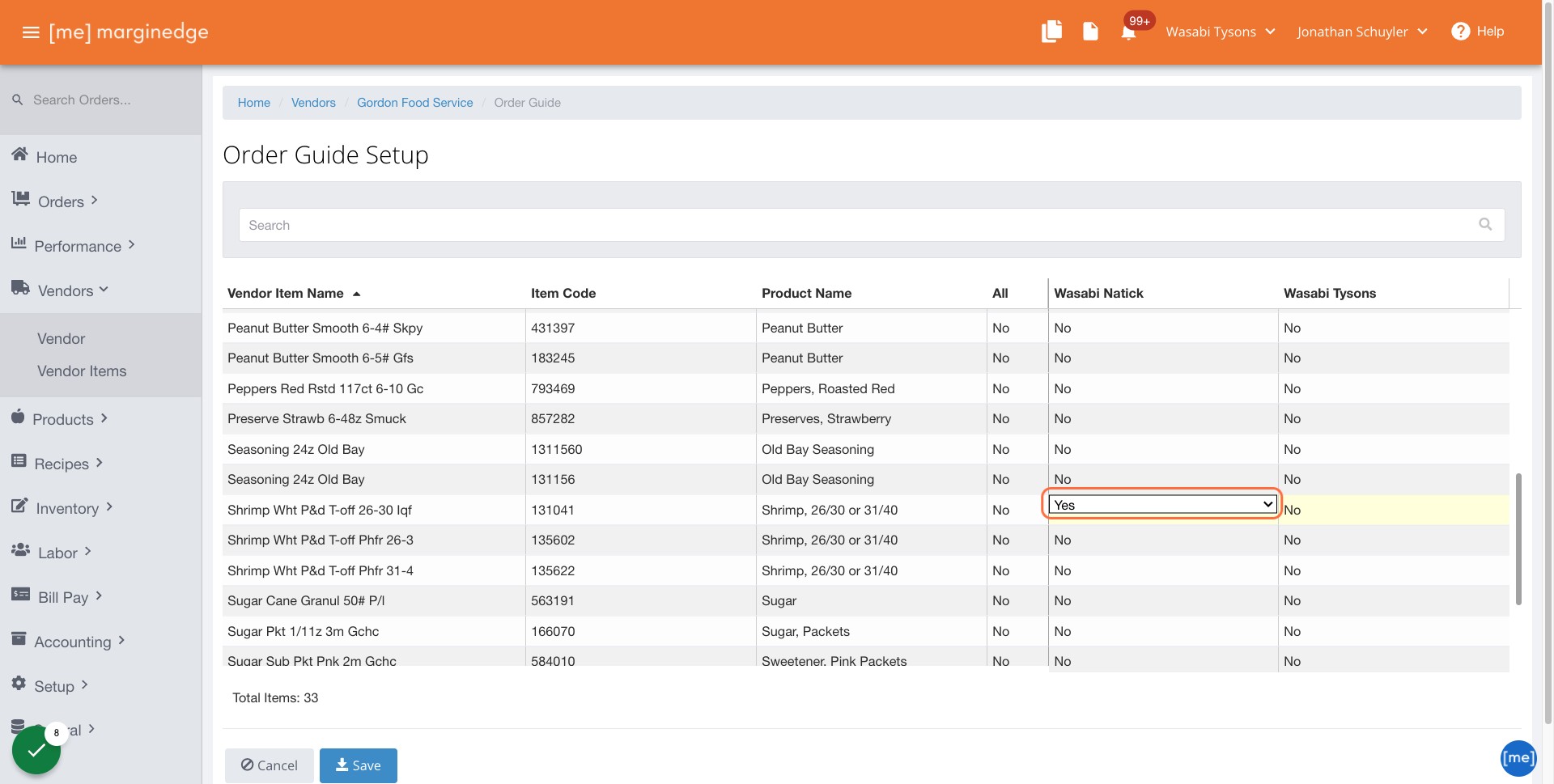Click the search magnifier in Order Guide search
1554x784 pixels.
click(1485, 224)
